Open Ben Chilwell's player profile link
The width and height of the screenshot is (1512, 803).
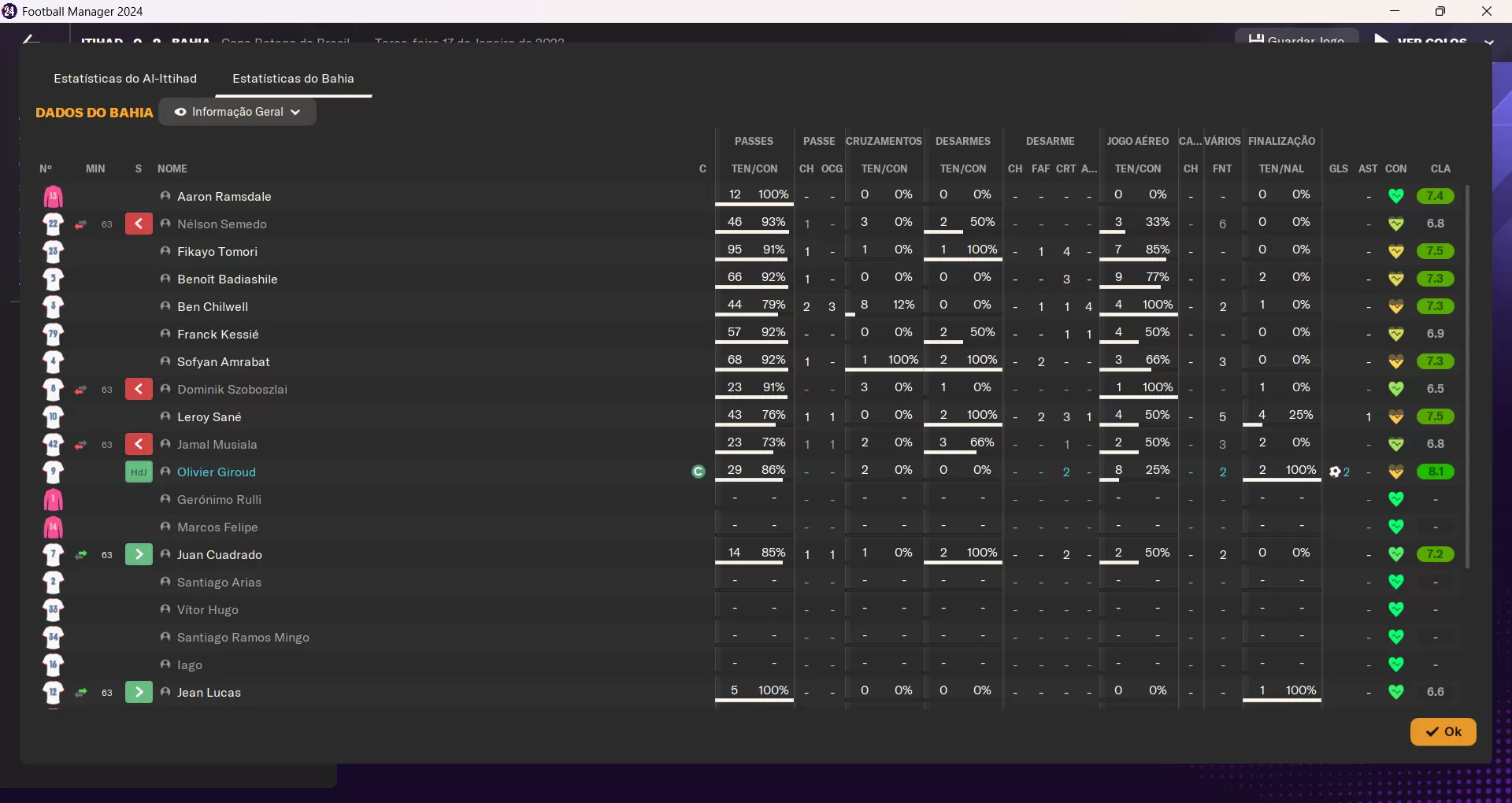213,307
